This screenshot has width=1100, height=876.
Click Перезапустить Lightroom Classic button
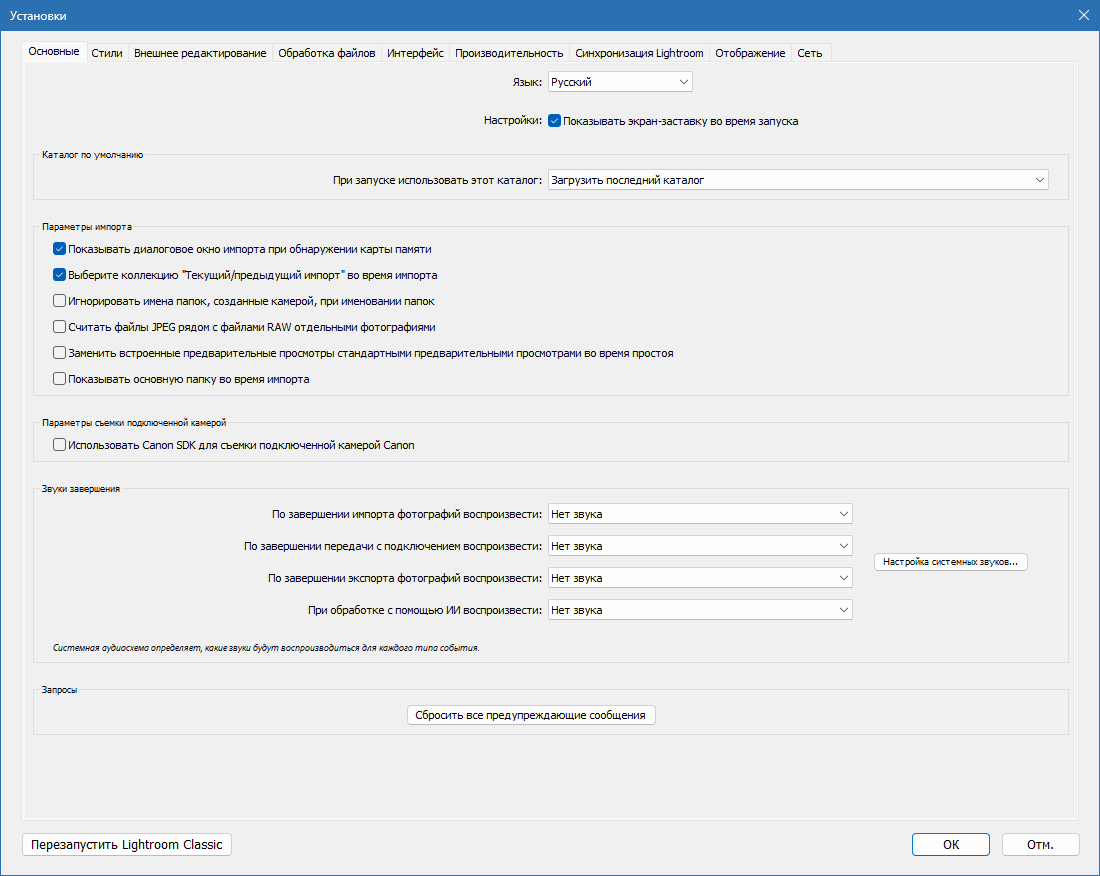pos(127,844)
